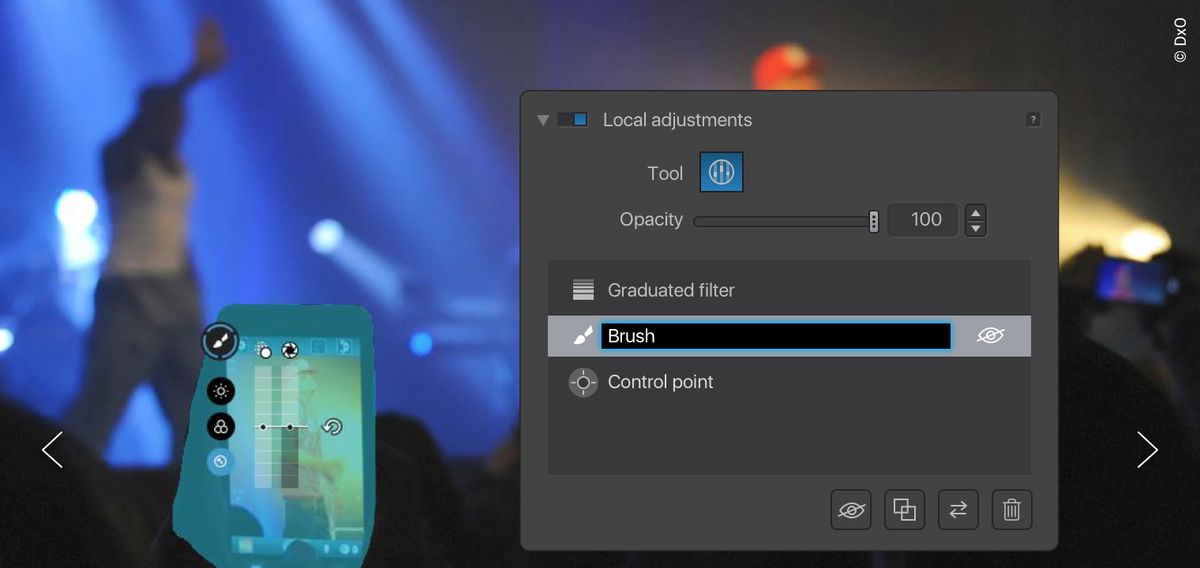Select the Color equalizer three-circles icon
1200x568 pixels.
[221, 427]
